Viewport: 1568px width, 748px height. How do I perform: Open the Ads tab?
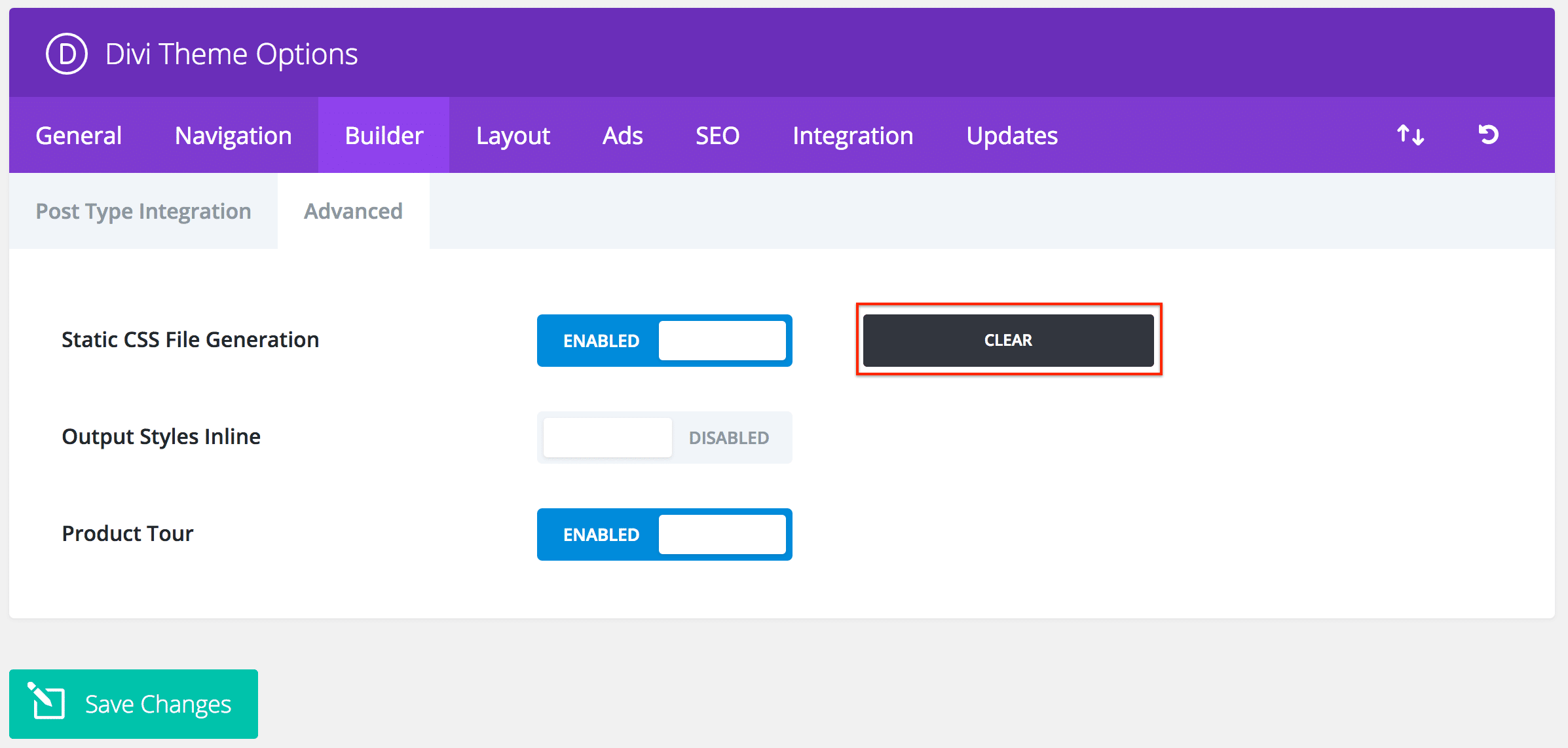[622, 136]
